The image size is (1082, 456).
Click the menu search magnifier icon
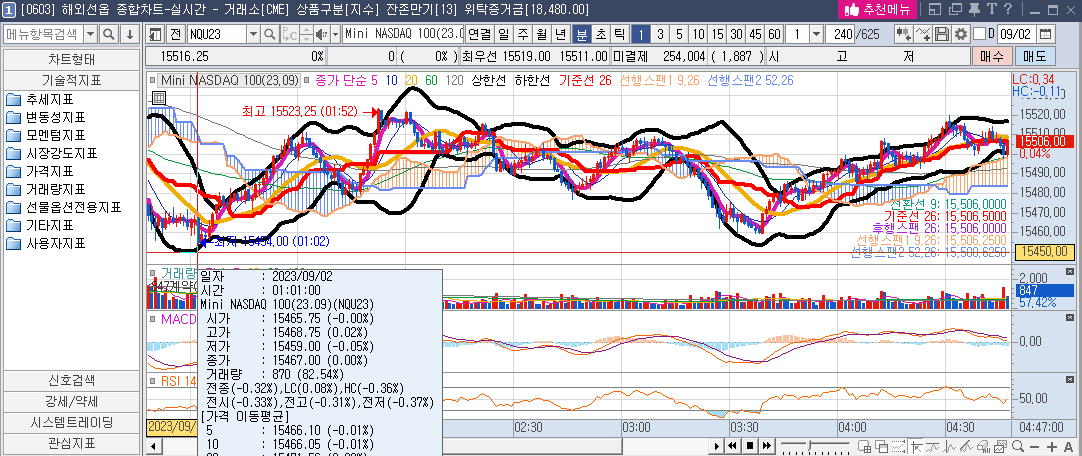(x=109, y=34)
